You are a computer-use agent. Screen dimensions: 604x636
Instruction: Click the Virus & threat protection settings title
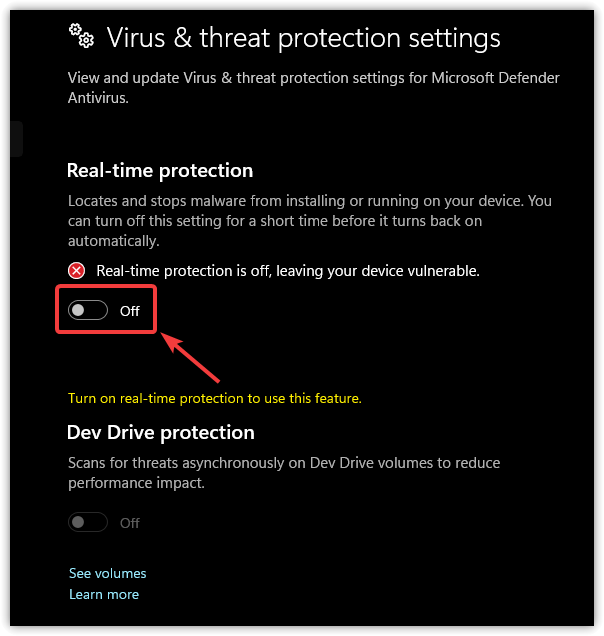[x=302, y=39]
